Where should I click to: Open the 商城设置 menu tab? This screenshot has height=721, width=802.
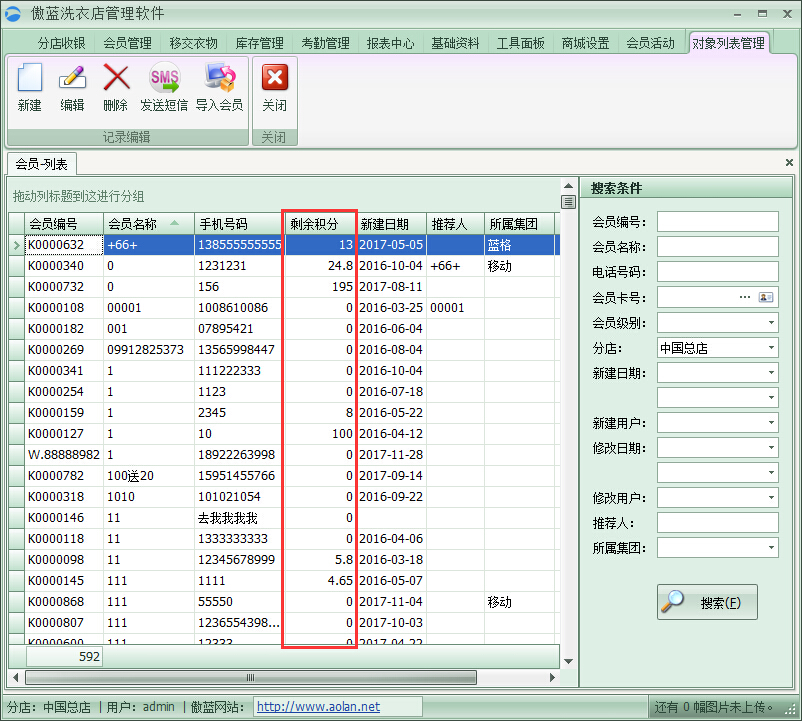[586, 43]
